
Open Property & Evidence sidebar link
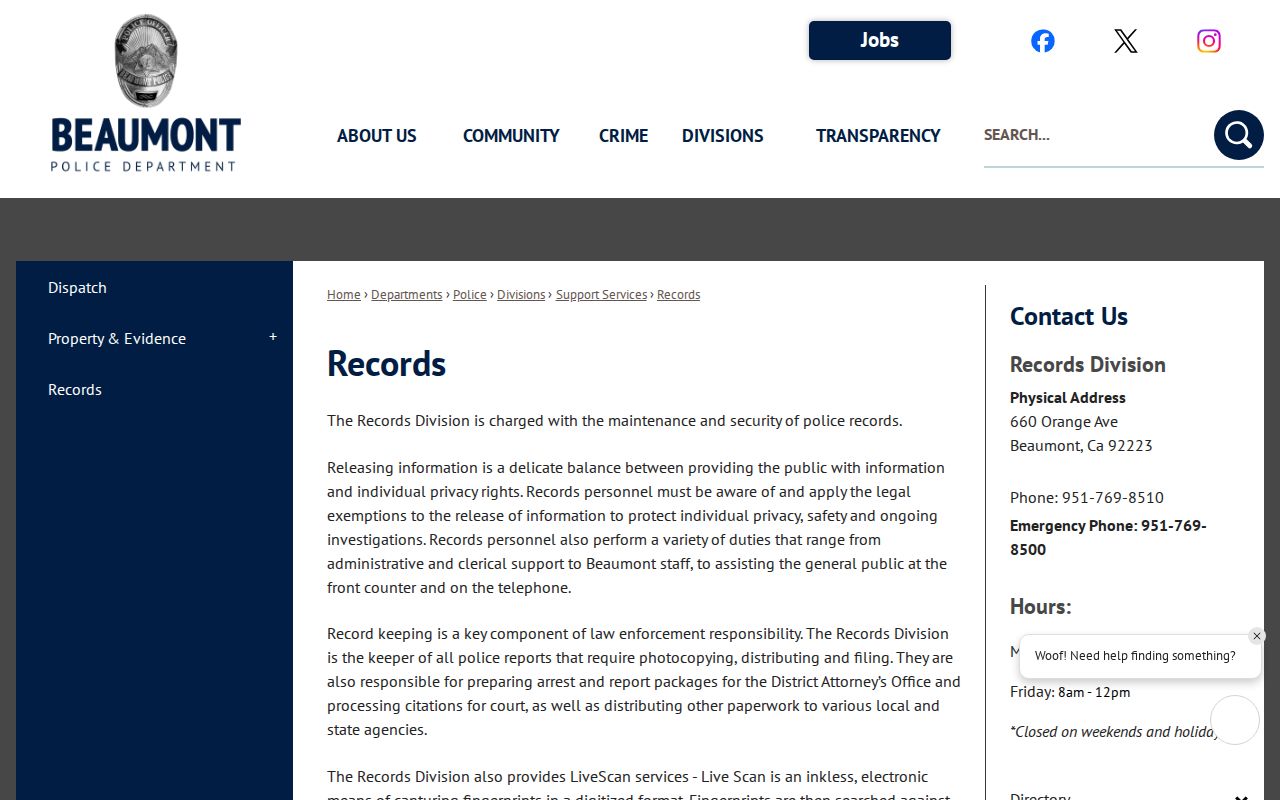117,339
